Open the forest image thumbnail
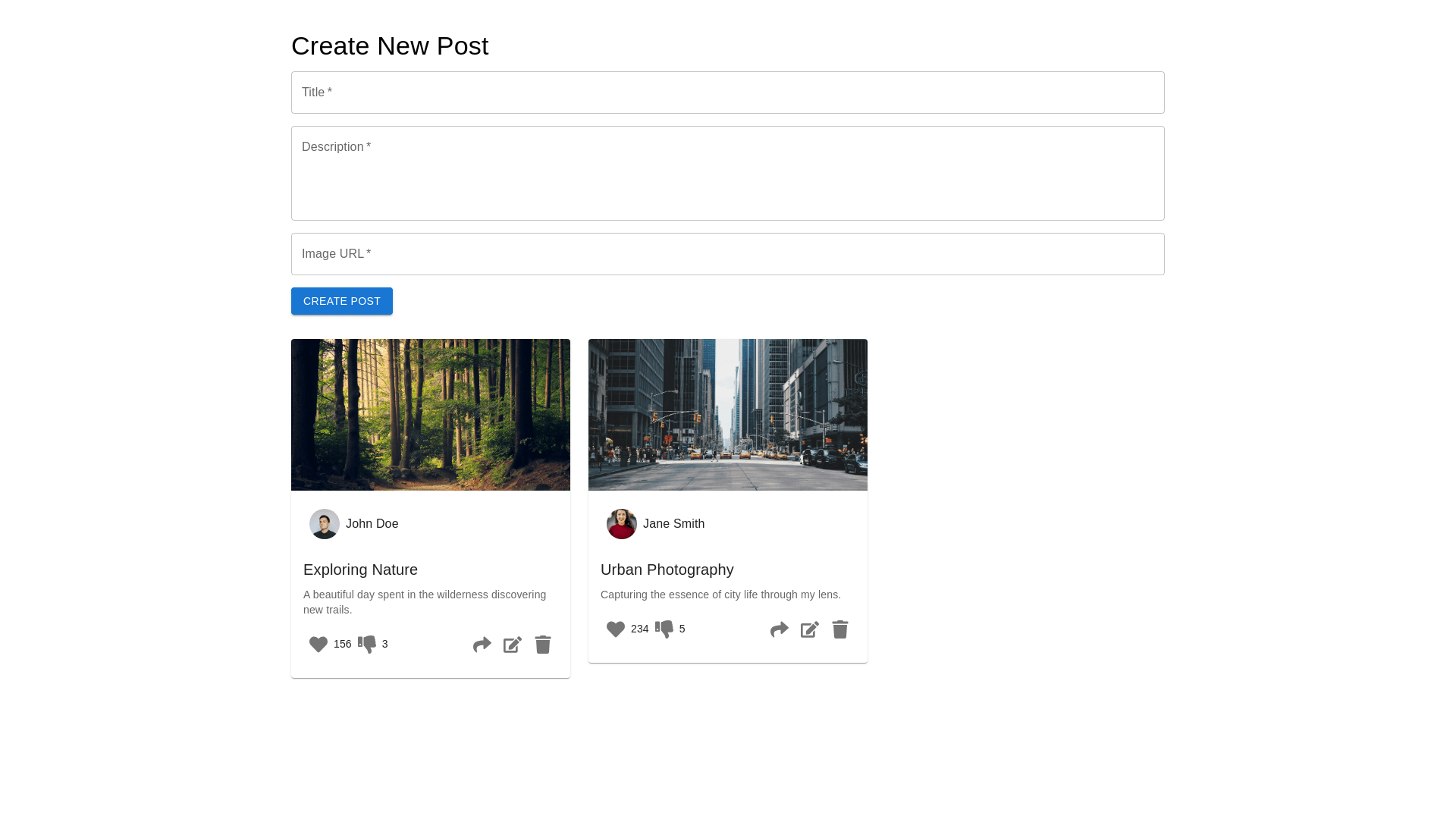The width and height of the screenshot is (1456, 819). tap(431, 415)
